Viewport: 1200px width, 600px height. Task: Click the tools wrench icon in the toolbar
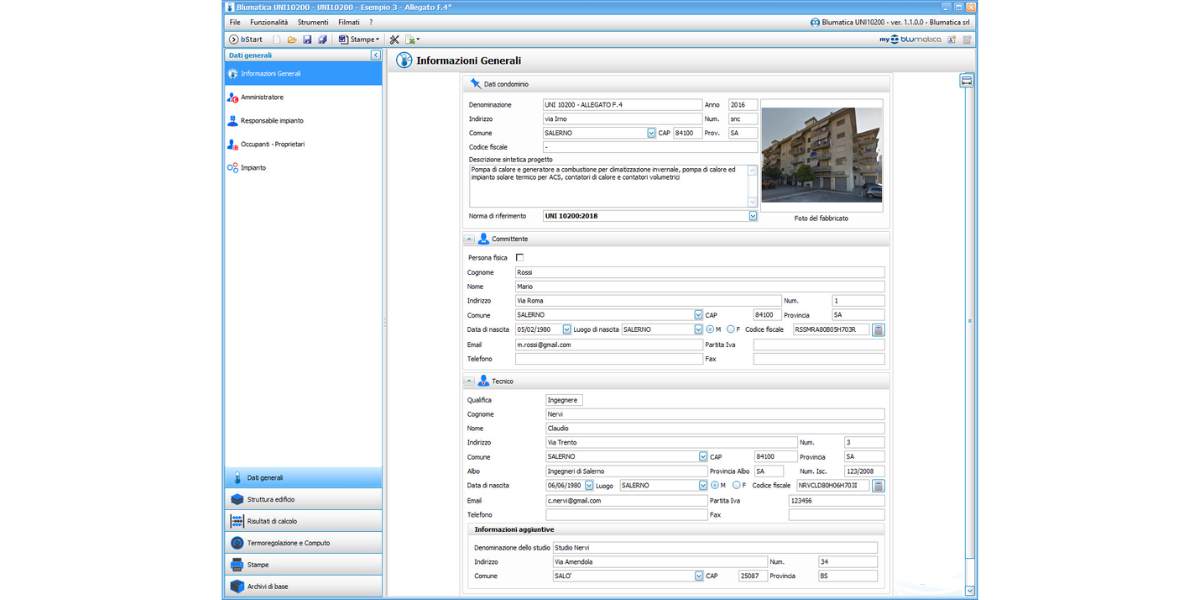pyautogui.click(x=395, y=40)
